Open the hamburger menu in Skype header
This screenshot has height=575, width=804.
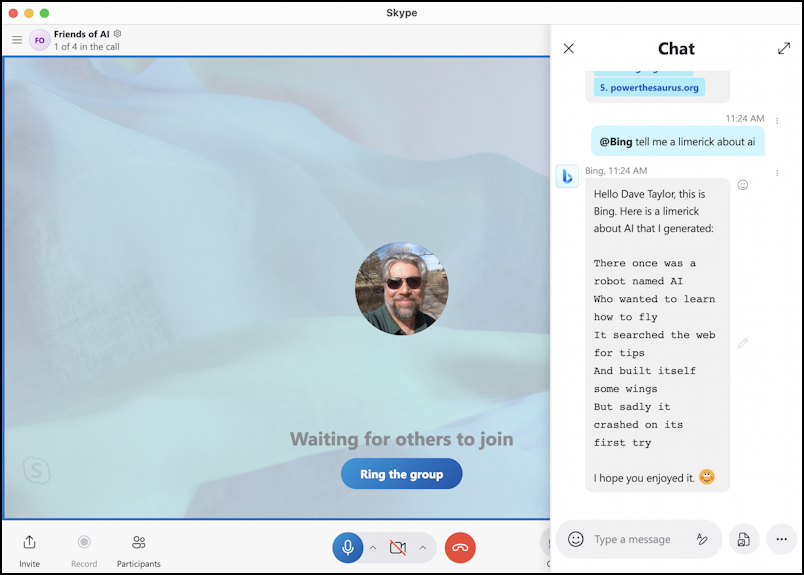pyautogui.click(x=17, y=40)
